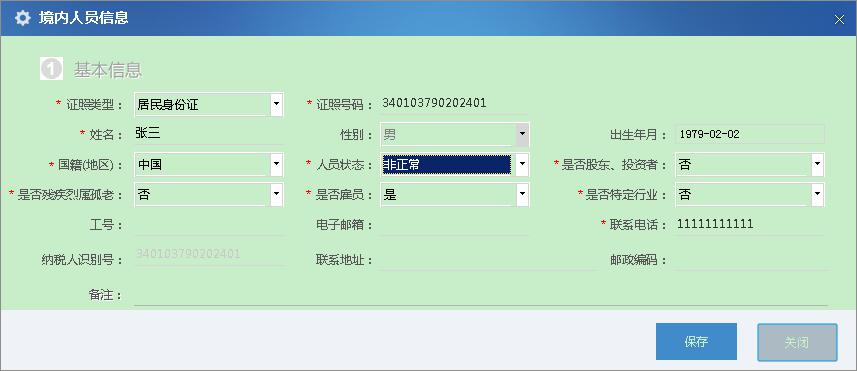Close the 境内人员信息 dialog with X

click(x=840, y=20)
